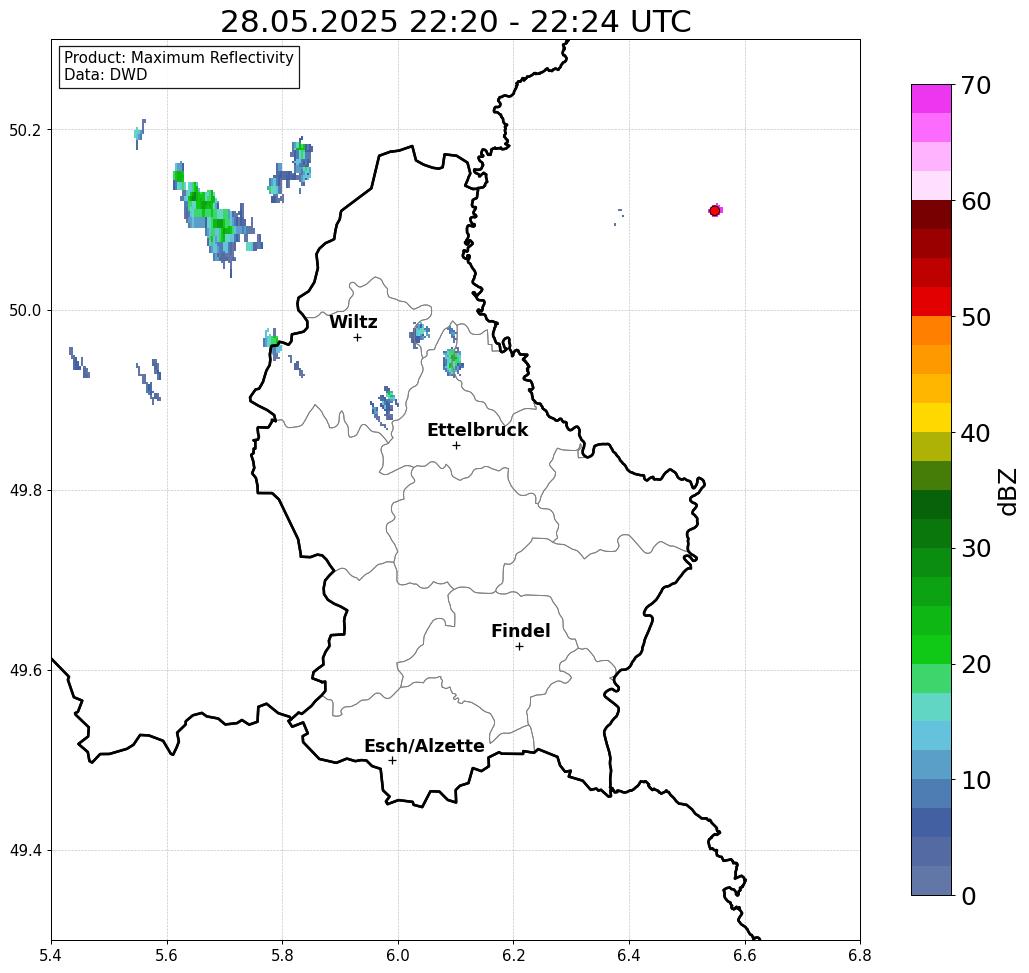
Task: Click the dark green 30 dBZ color band
Action: 931,533
